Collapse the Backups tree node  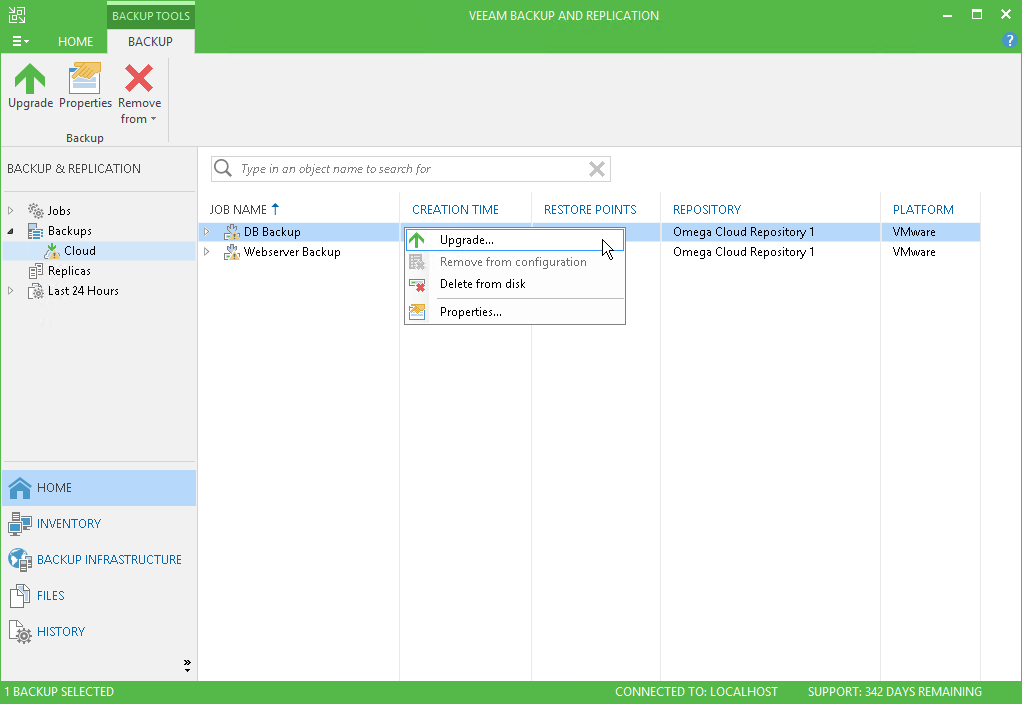pyautogui.click(x=10, y=231)
